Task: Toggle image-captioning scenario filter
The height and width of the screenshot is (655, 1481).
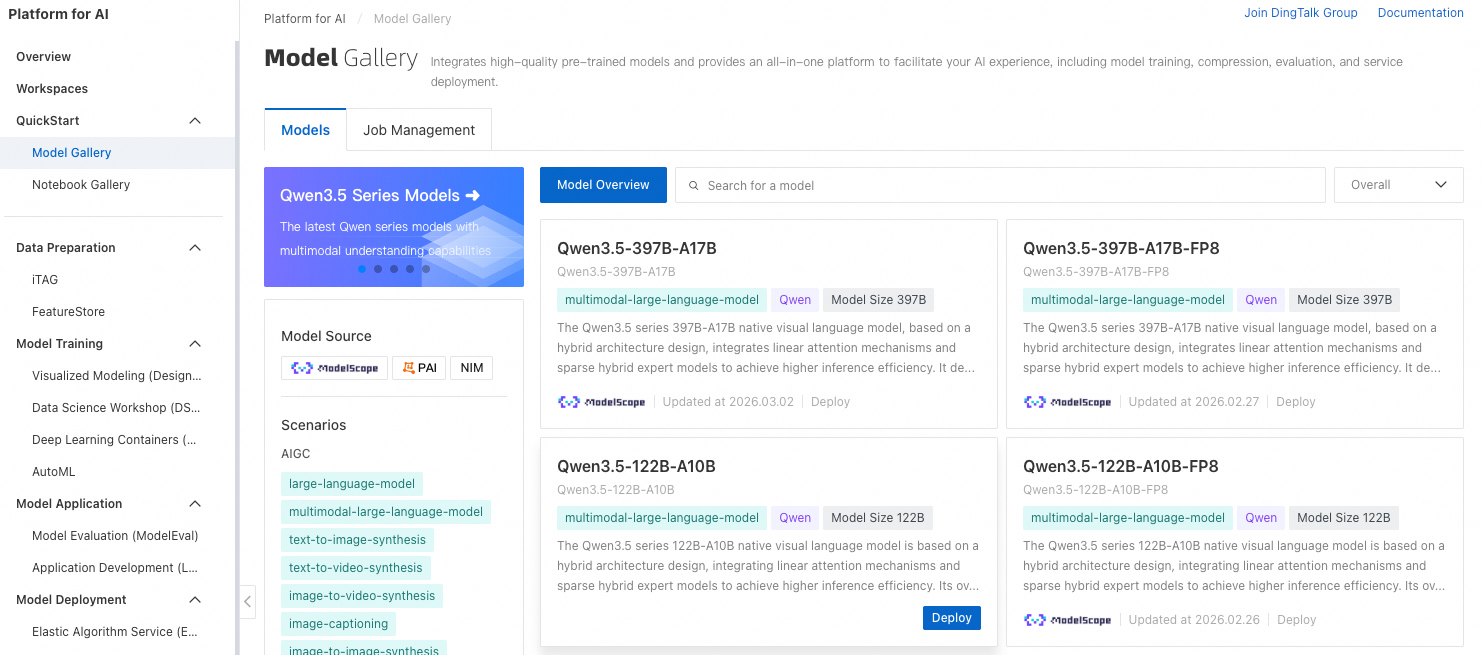Action: (338, 624)
